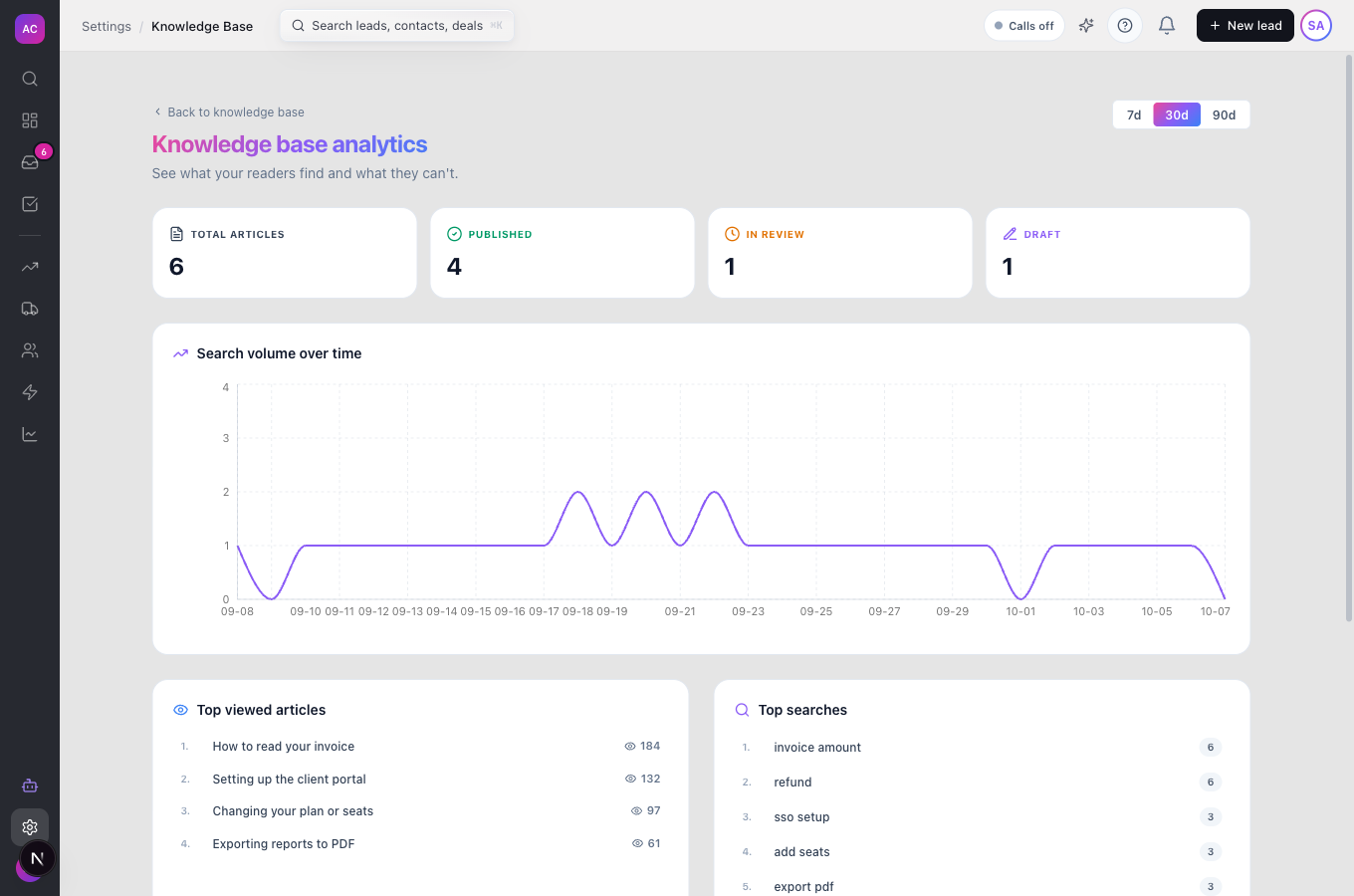1354x896 pixels.
Task: Open the trending arrow icon in sidebar
Action: tap(30, 267)
